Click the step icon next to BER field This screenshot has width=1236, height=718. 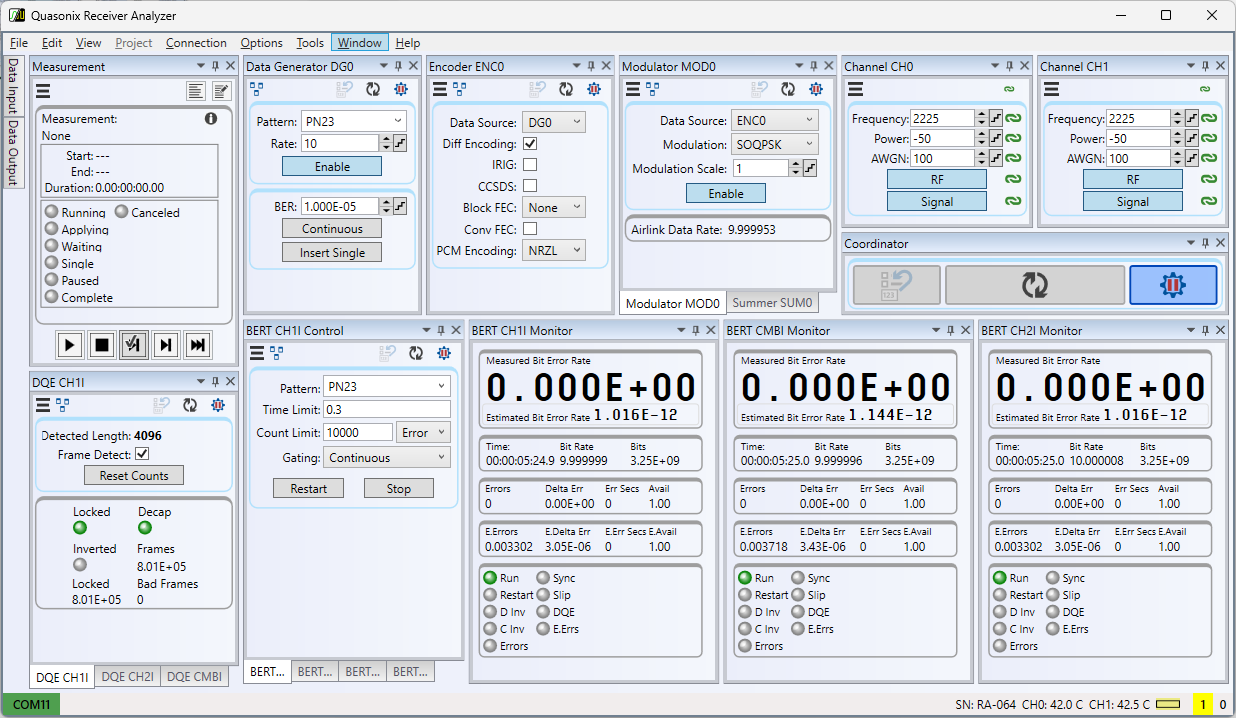pyautogui.click(x=400, y=206)
